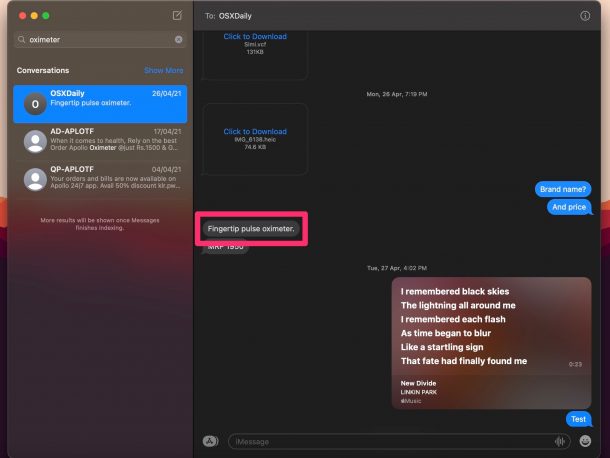Click the OSXDaily contact avatar
This screenshot has height=458, width=610.
click(x=36, y=103)
